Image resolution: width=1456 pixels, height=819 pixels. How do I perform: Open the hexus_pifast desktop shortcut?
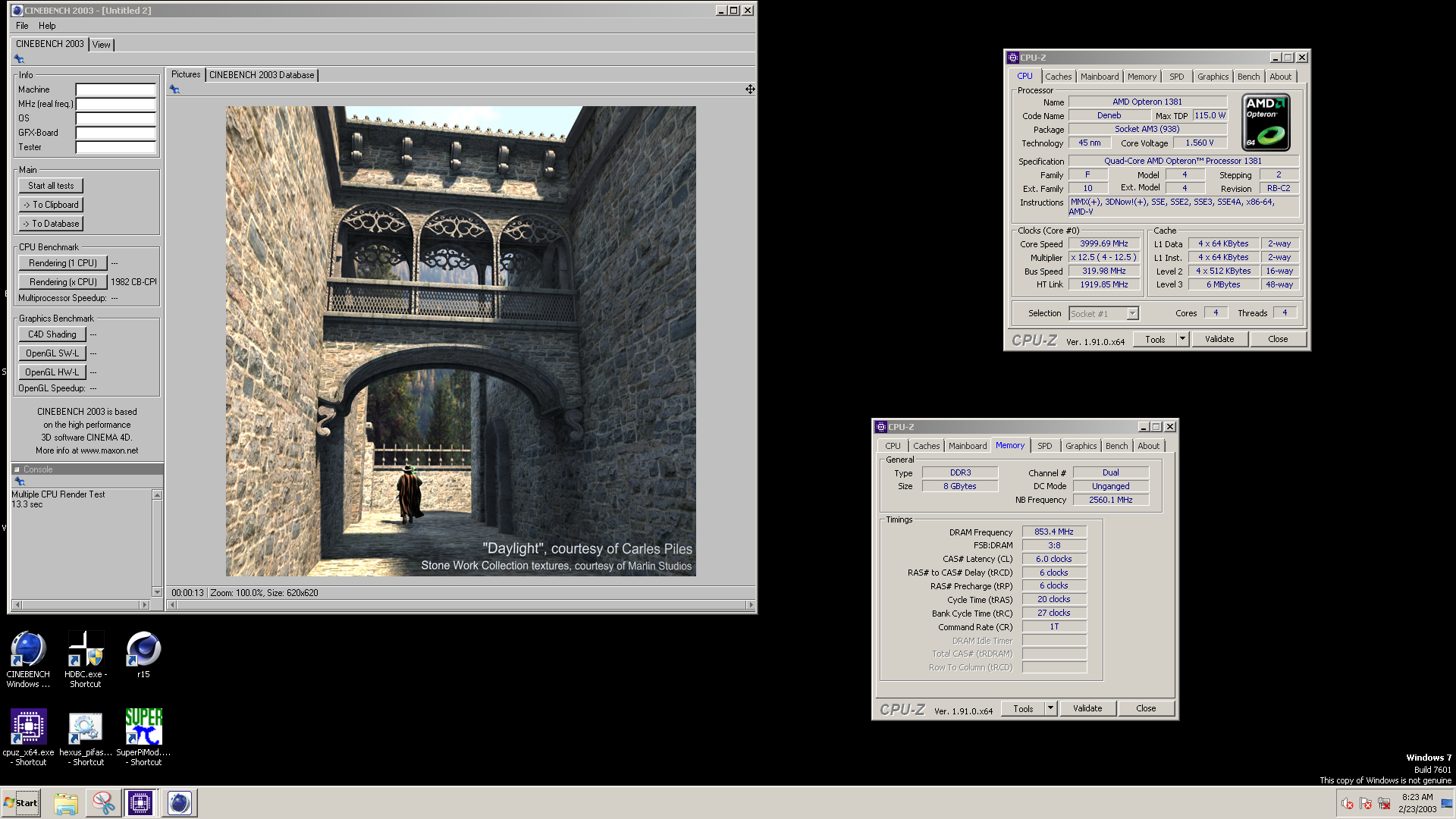[86, 737]
